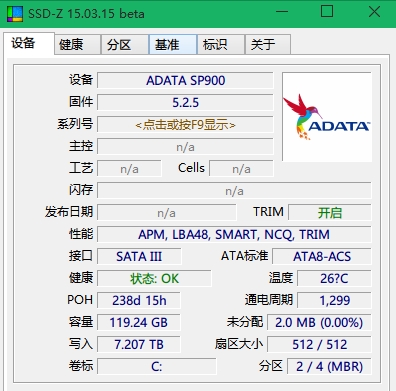Open the 关于 tab

pos(268,44)
